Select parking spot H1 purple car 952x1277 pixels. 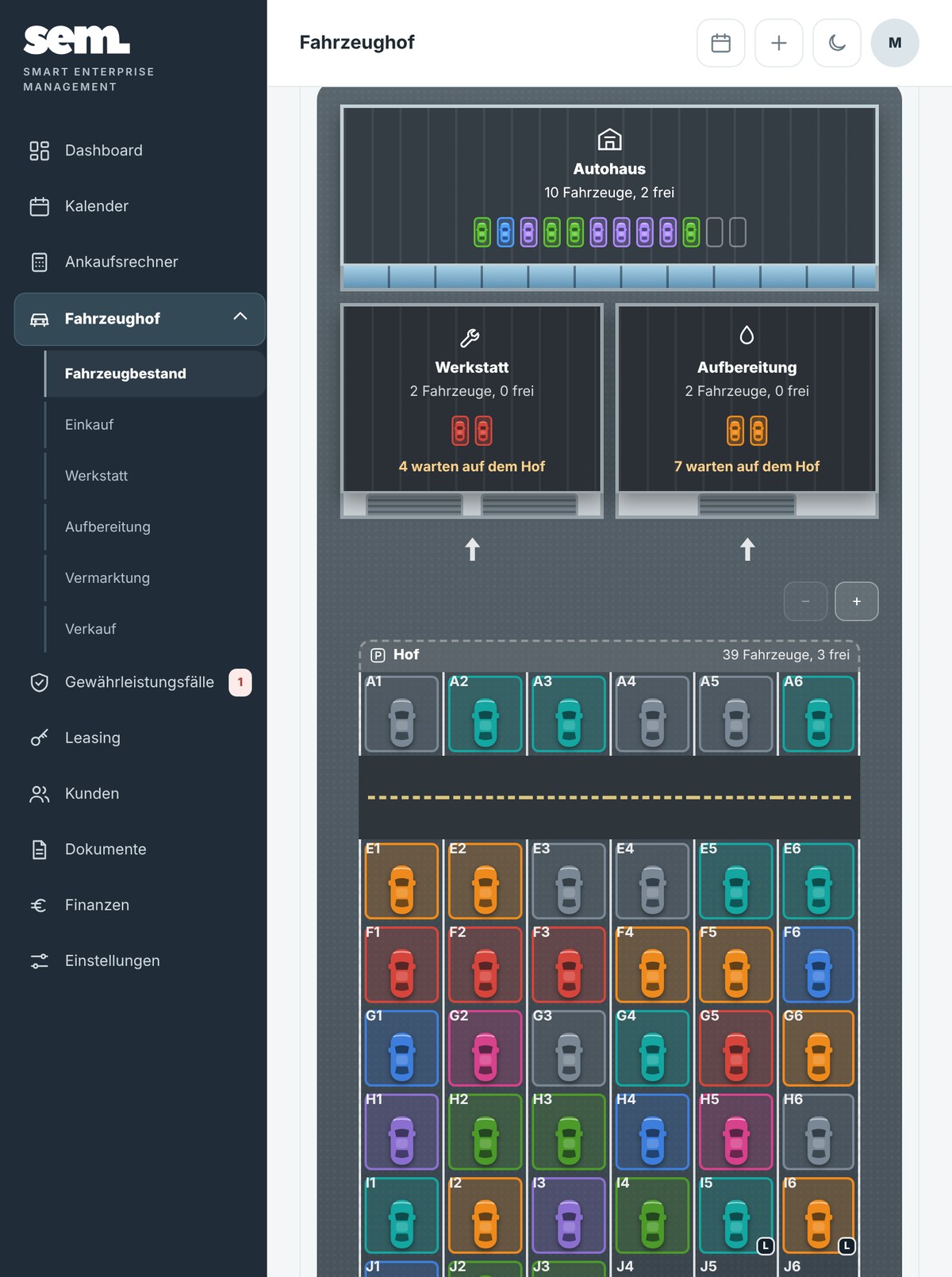[401, 1132]
